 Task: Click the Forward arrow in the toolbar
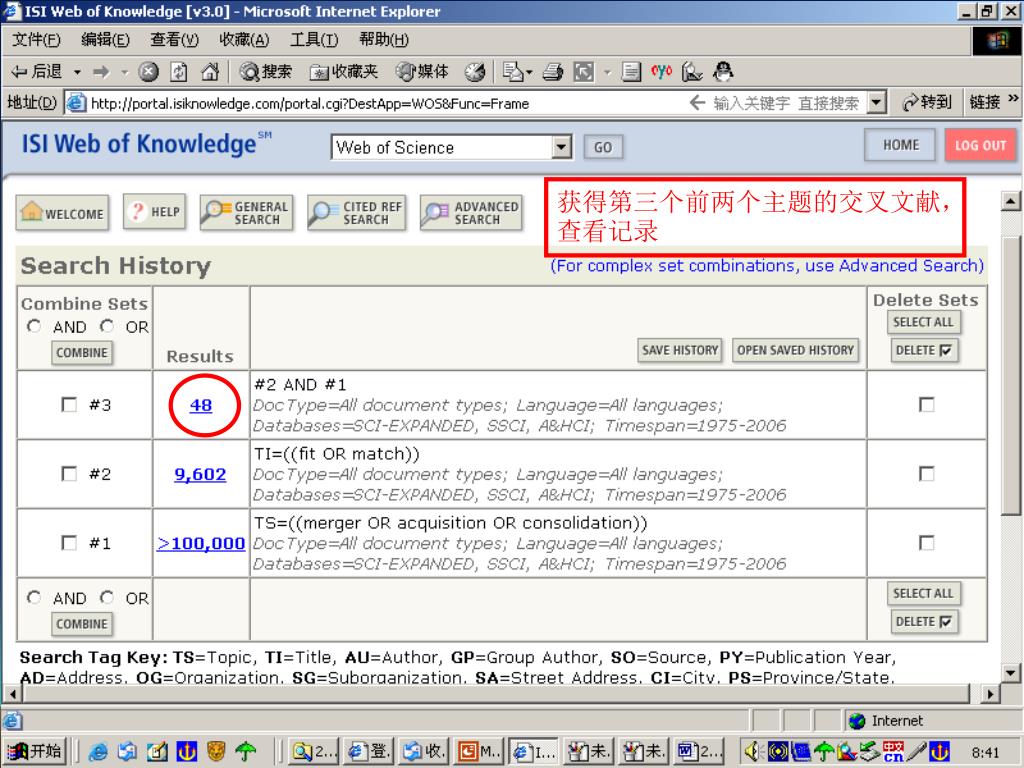(101, 72)
